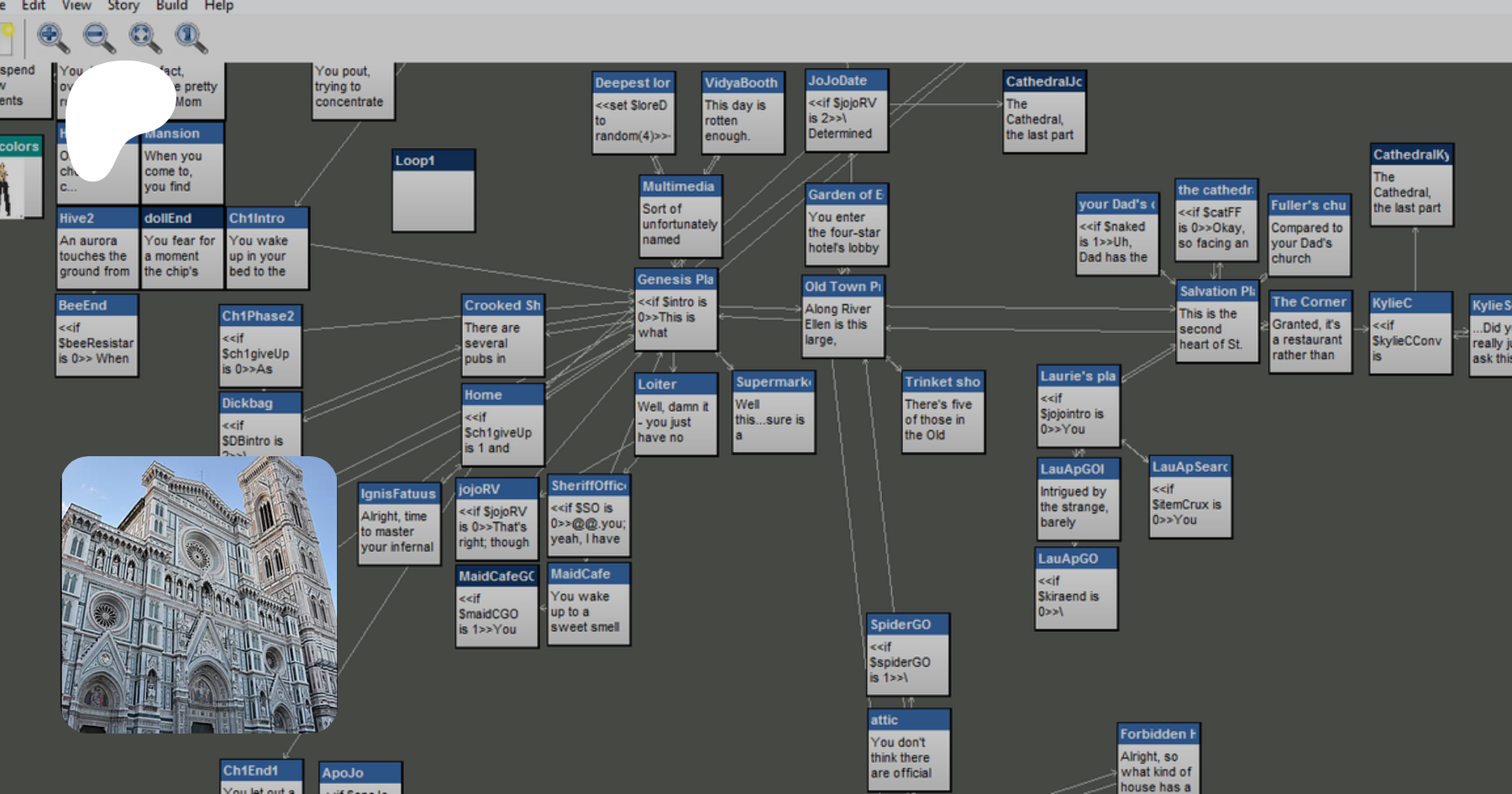Click the Zoom In magnifier icon
Viewport: 1512px width, 794px height.
(52, 36)
